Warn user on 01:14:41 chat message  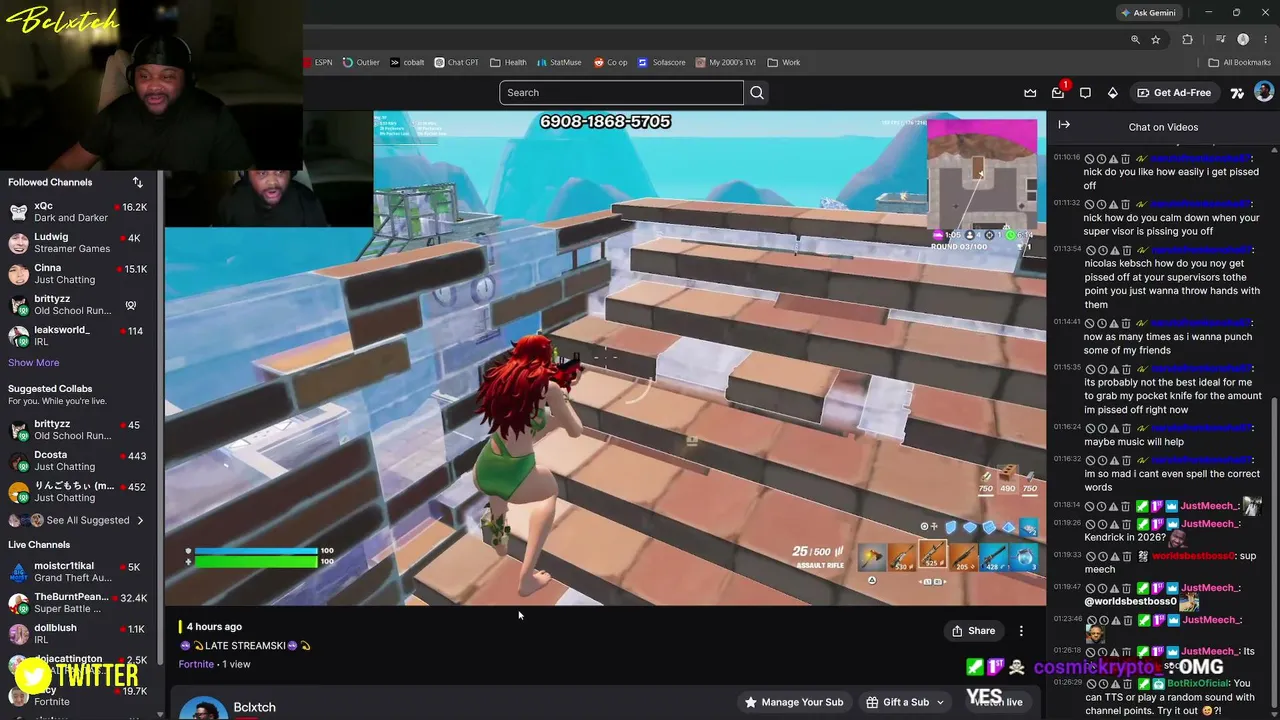point(1113,323)
